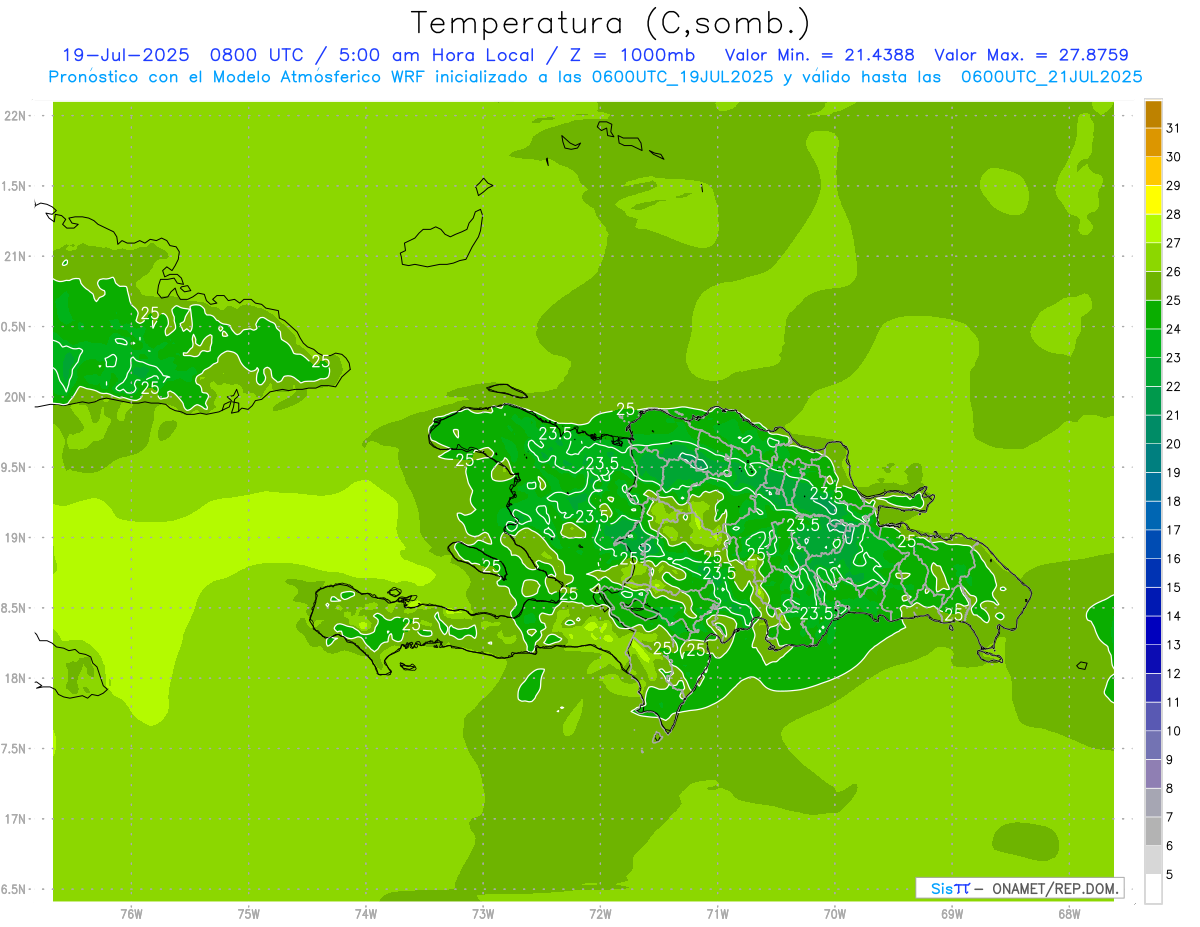Click the "74W" longitude axis label

(x=366, y=914)
